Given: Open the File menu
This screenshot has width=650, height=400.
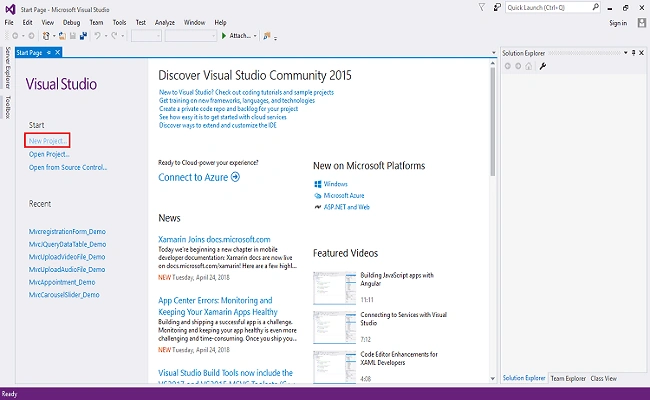Looking at the screenshot, I should click(x=9, y=22).
